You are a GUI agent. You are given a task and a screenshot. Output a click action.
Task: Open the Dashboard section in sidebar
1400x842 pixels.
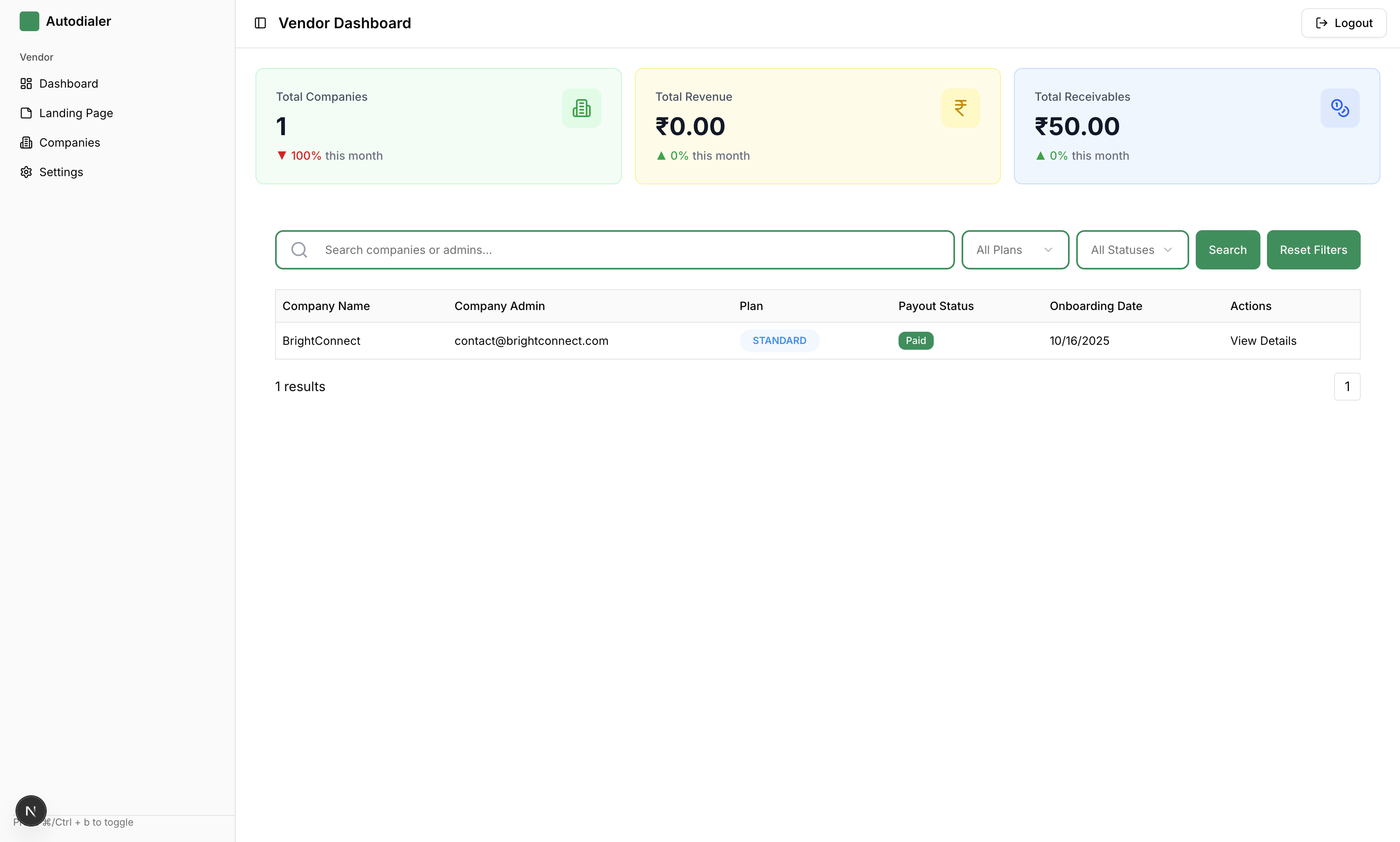(68, 84)
